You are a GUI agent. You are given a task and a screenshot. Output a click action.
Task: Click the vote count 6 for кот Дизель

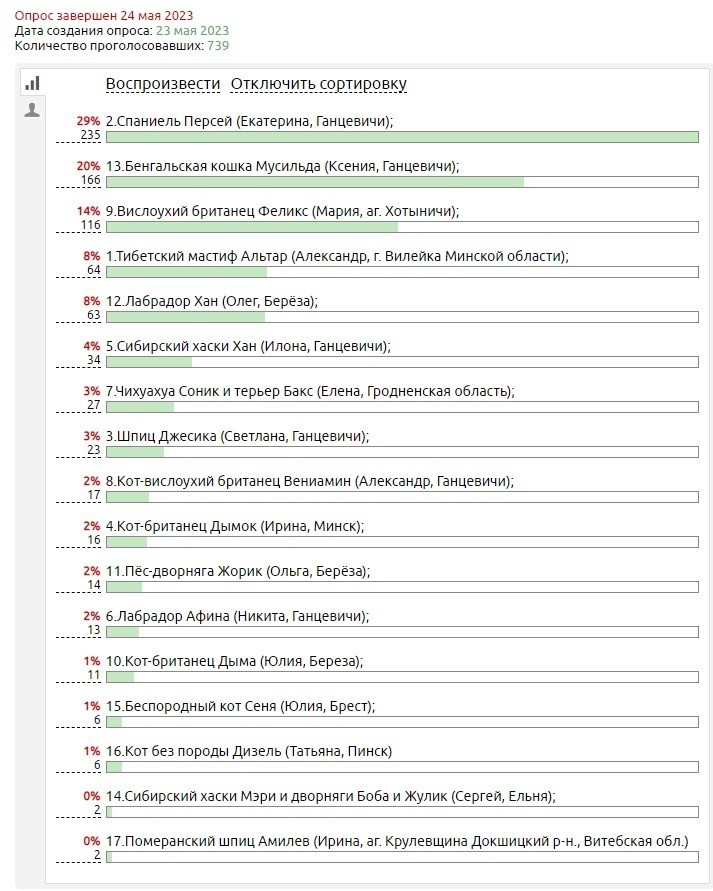coord(97,764)
